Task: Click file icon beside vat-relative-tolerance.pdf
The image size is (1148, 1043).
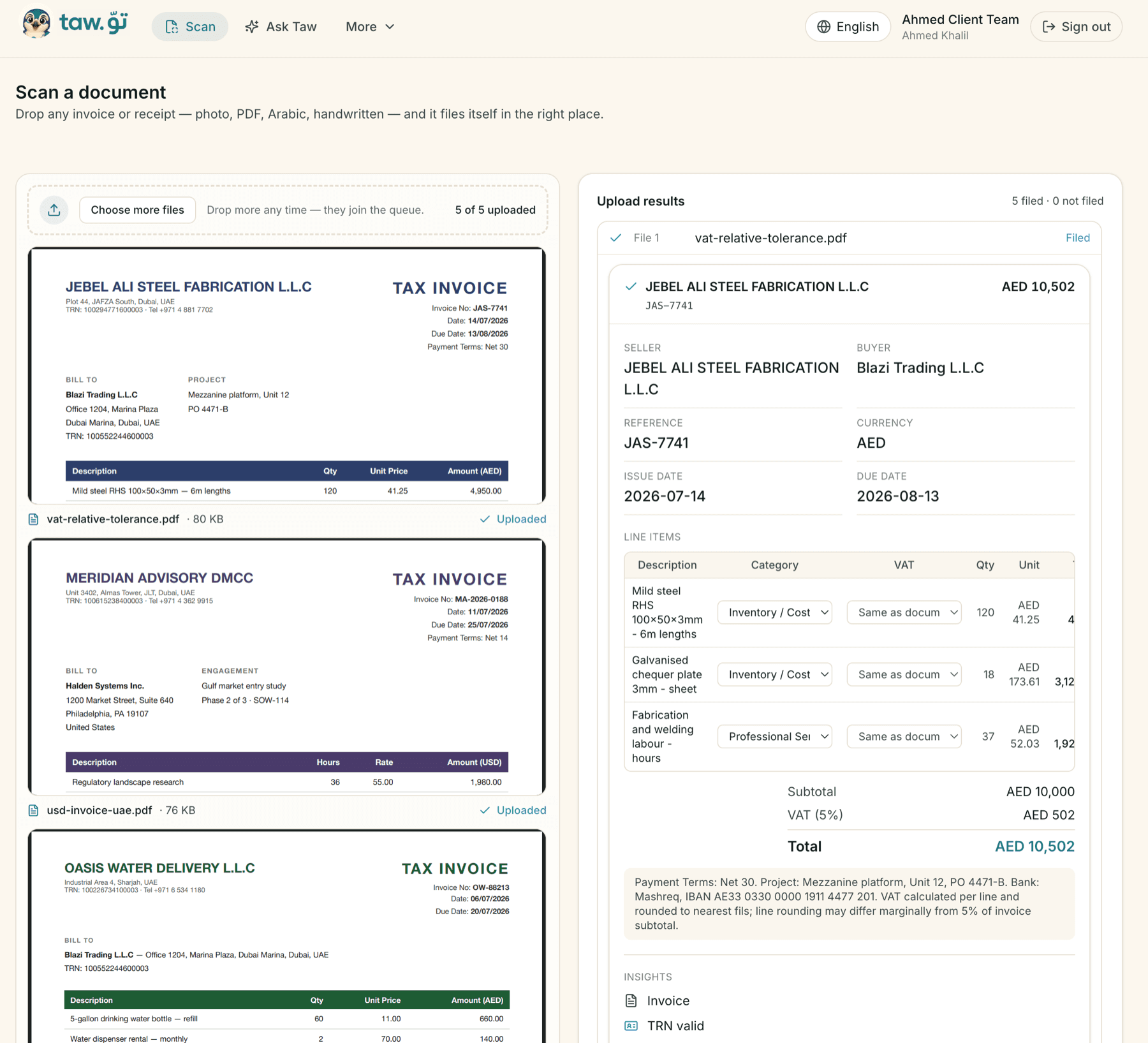Action: [34, 519]
